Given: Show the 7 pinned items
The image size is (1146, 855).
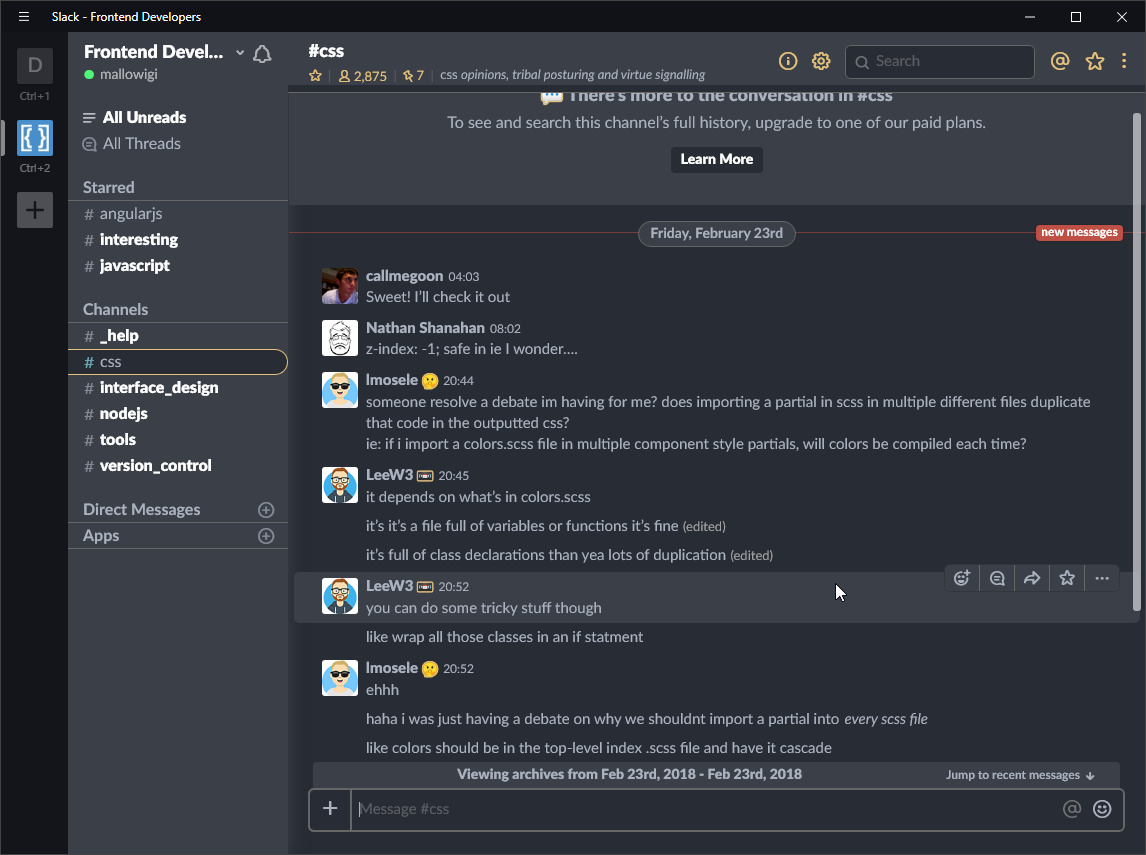Looking at the screenshot, I should [x=414, y=75].
